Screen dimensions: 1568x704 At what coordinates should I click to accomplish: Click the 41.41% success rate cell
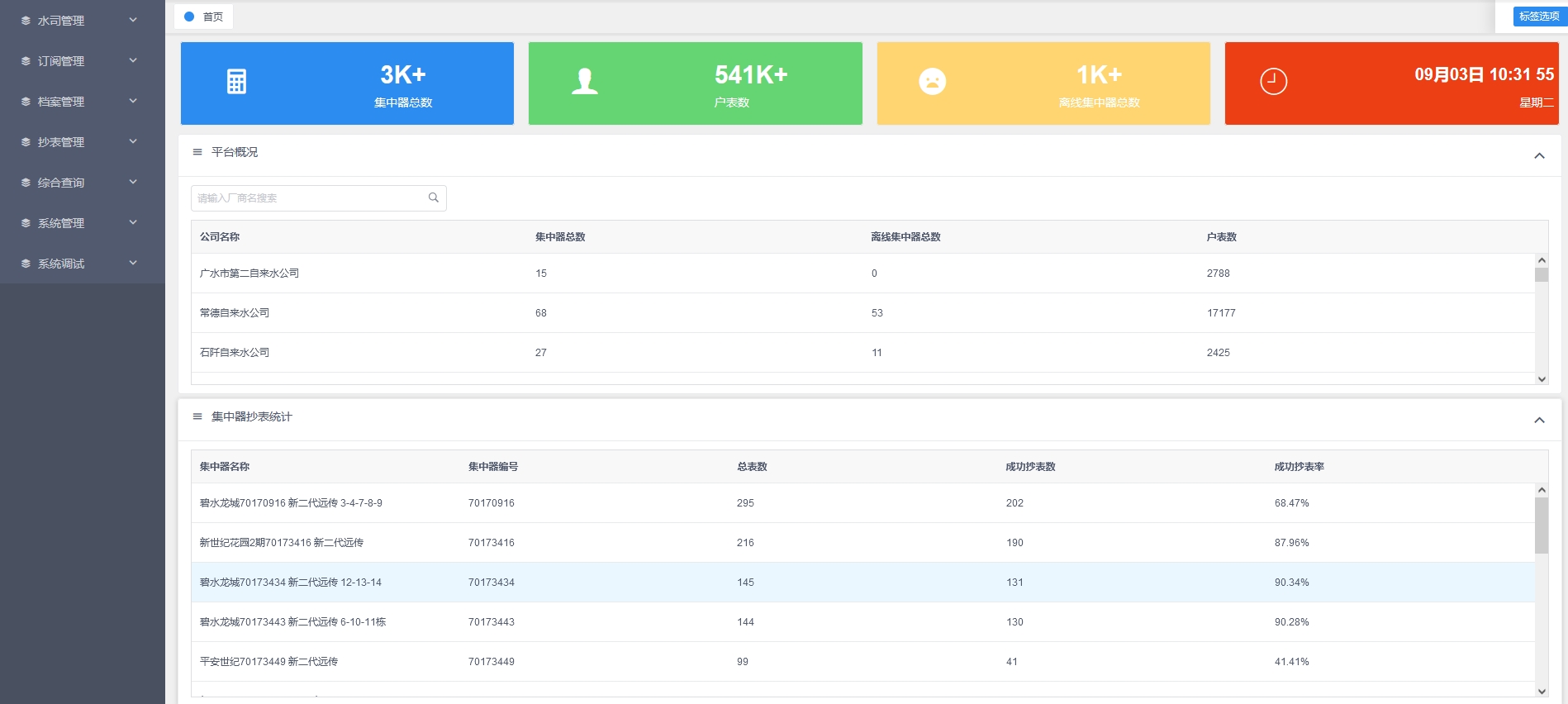[x=1291, y=662]
